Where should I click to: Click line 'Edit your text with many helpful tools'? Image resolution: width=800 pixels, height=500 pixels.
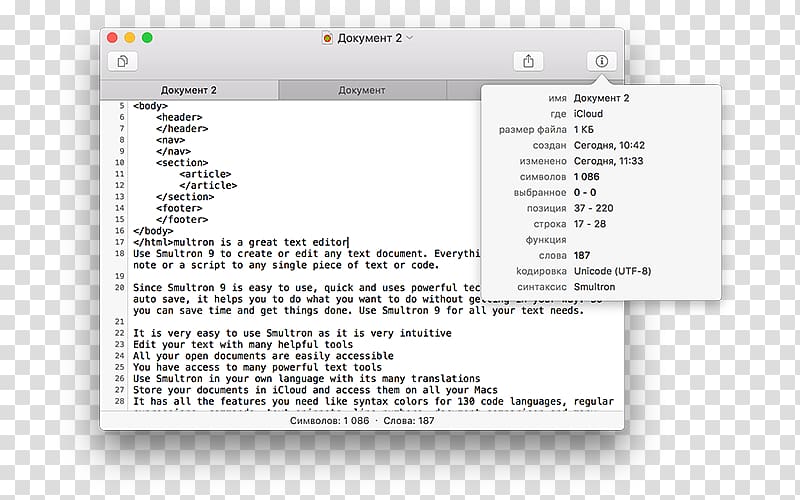(x=243, y=345)
